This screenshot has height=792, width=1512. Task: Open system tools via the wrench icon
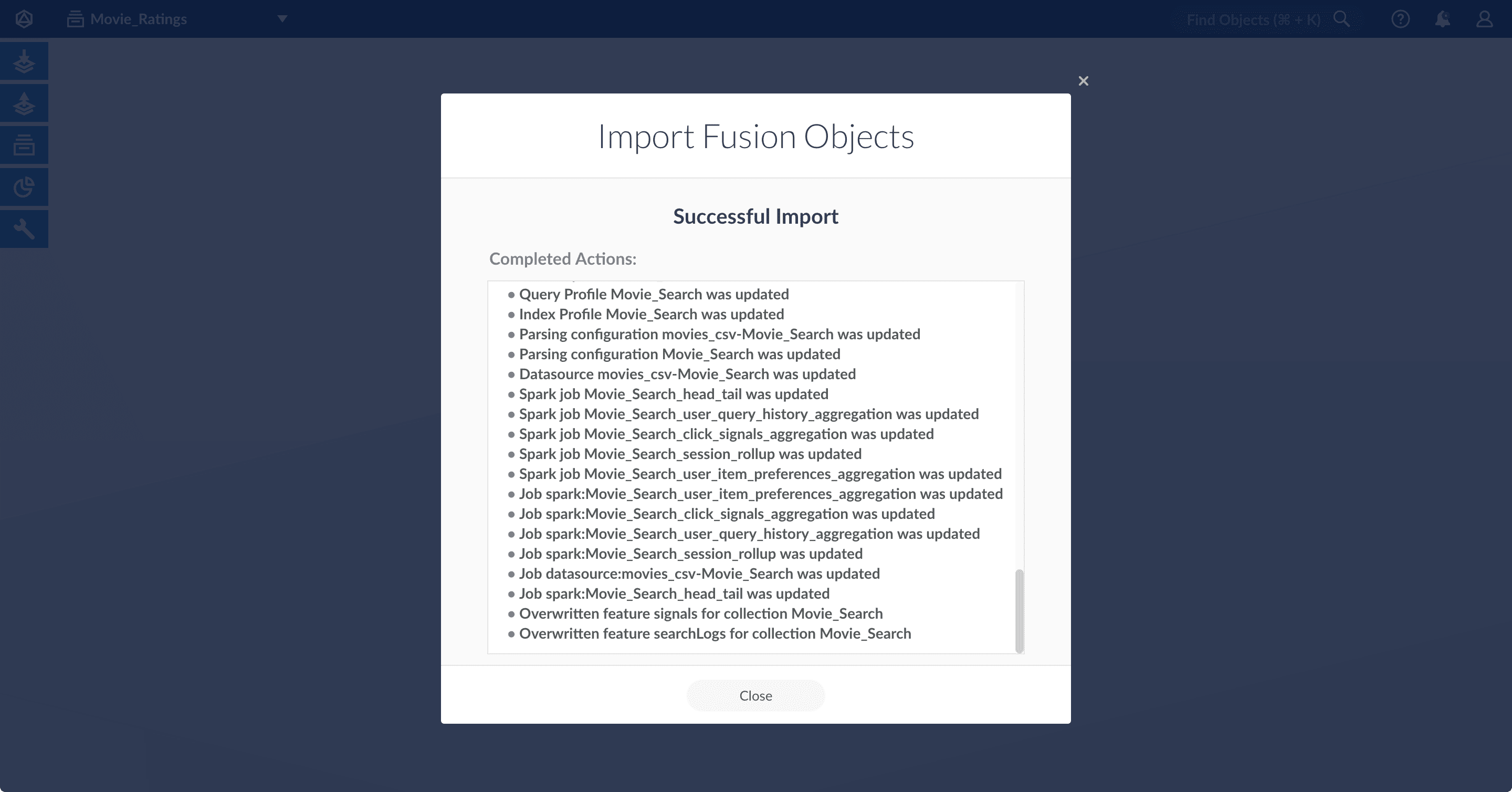tap(24, 228)
